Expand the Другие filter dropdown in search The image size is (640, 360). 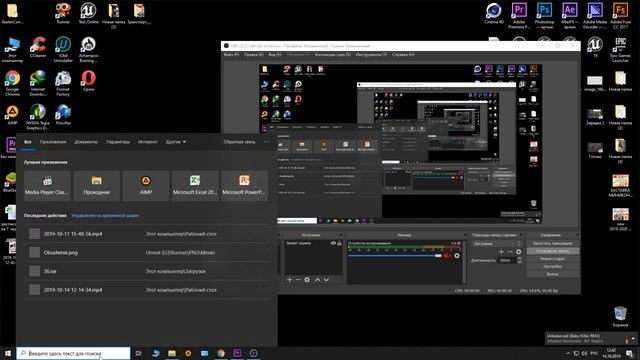(176, 142)
